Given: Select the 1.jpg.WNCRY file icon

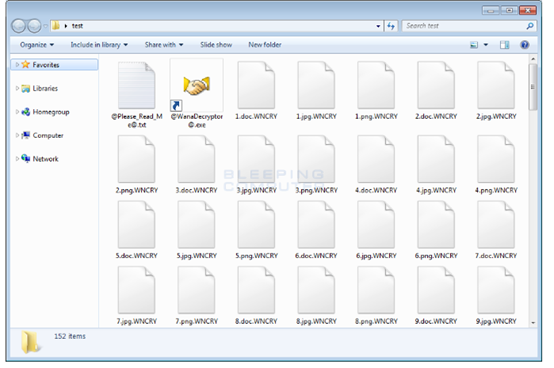Looking at the screenshot, I should click(x=316, y=85).
